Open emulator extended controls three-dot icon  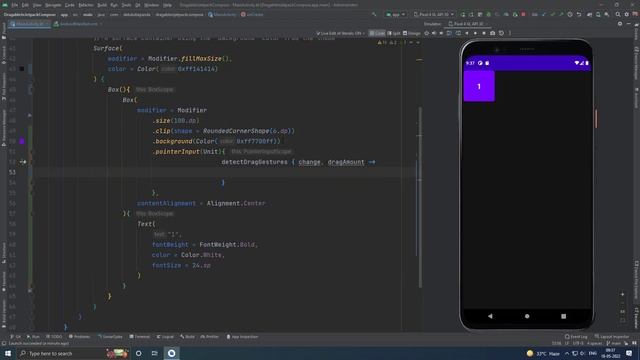510,33
